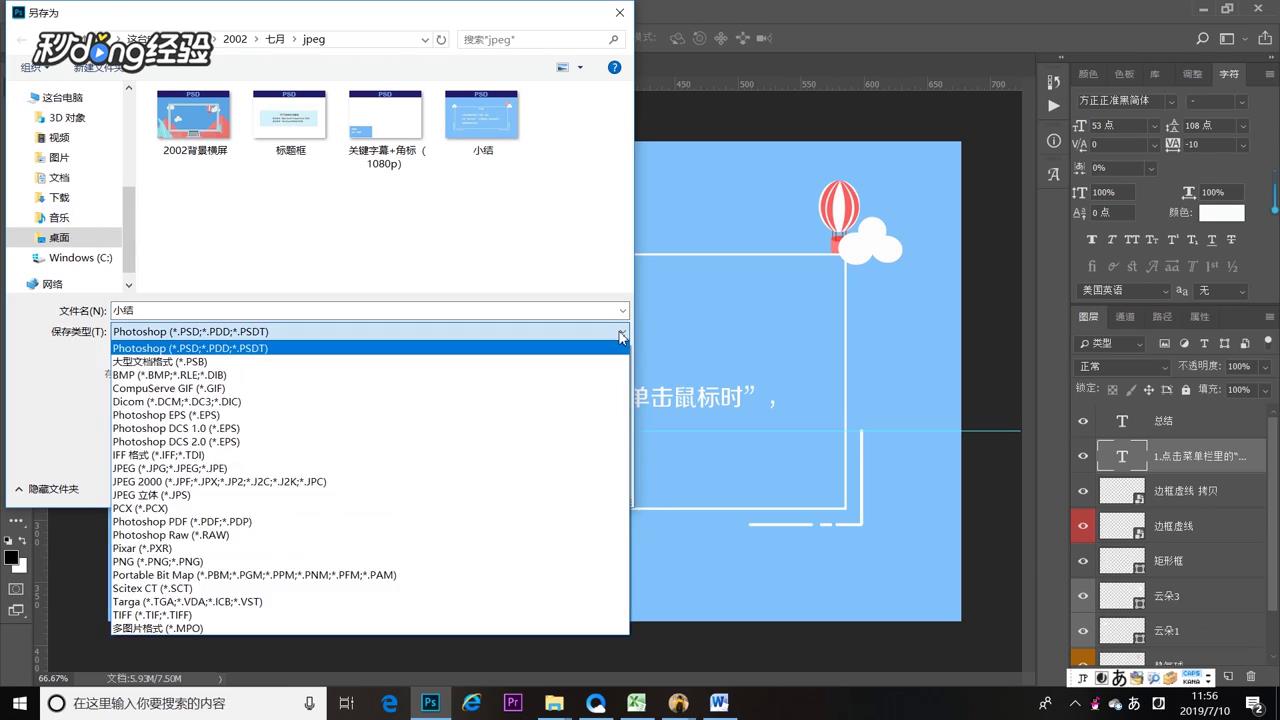1280x720 pixels.
Task: Toggle visibility of red-labeled 边框虚线 layer
Action: pos(1083,526)
